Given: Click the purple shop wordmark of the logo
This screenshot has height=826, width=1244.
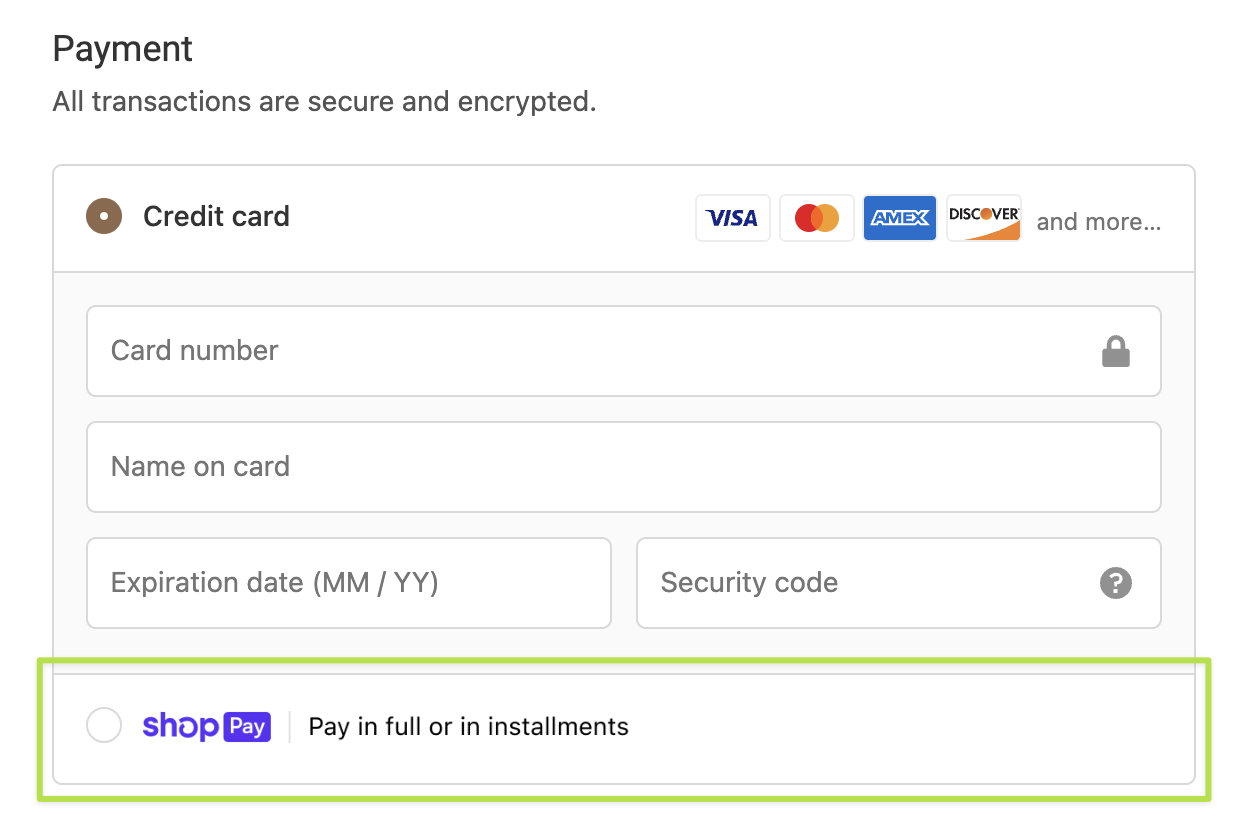Looking at the screenshot, I should (x=180, y=727).
